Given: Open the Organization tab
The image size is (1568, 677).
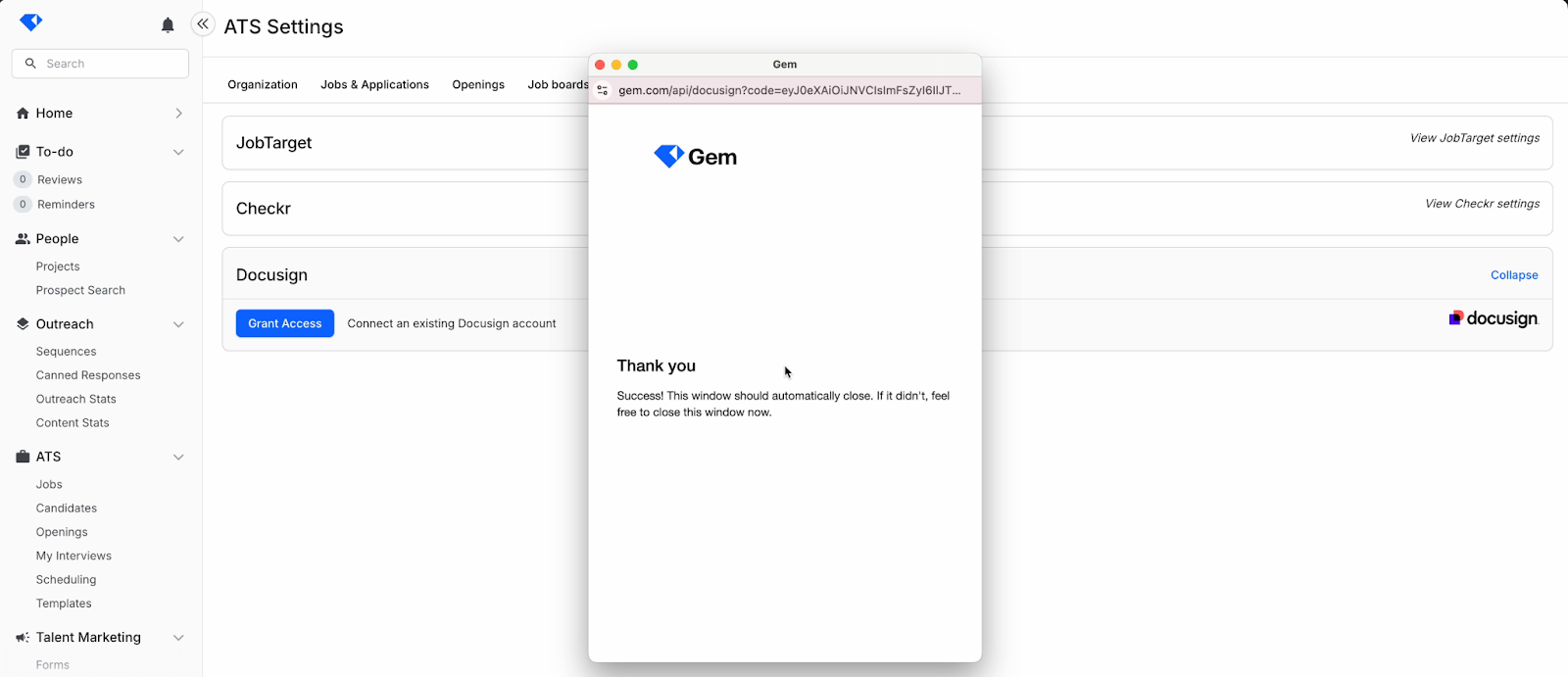Looking at the screenshot, I should click(x=263, y=85).
